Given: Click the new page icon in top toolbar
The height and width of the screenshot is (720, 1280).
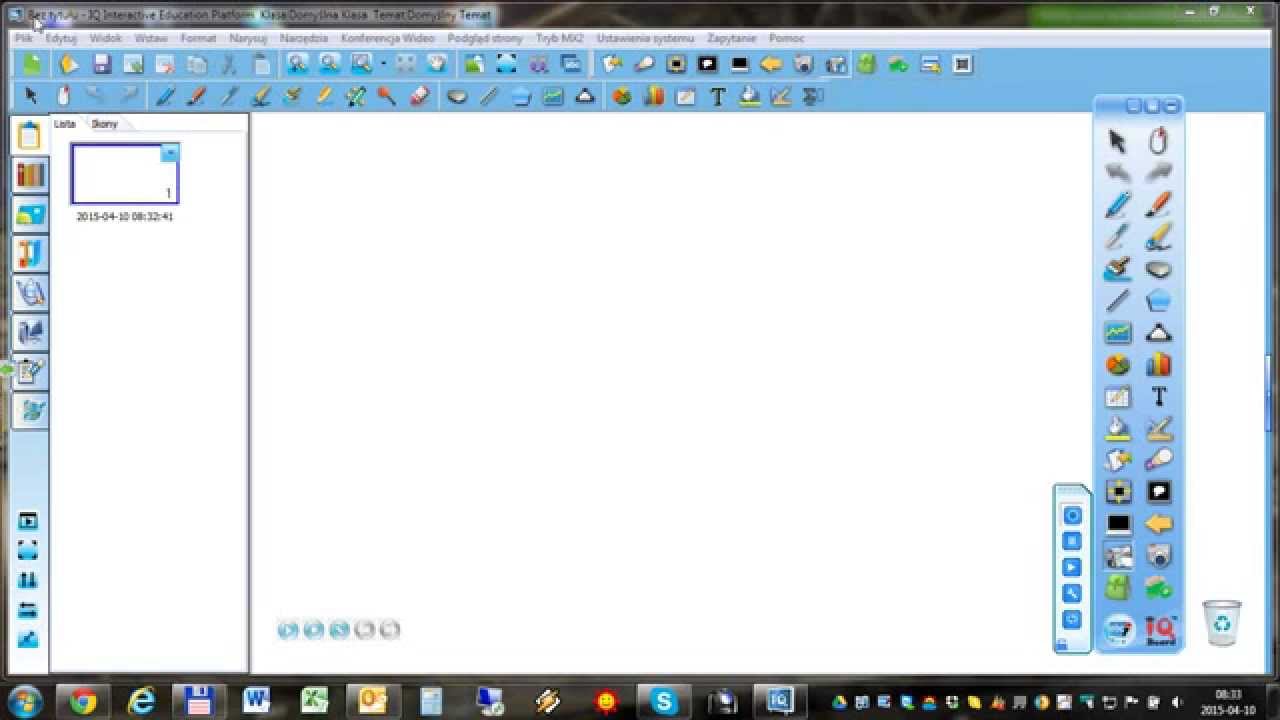Looking at the screenshot, I should [x=33, y=64].
